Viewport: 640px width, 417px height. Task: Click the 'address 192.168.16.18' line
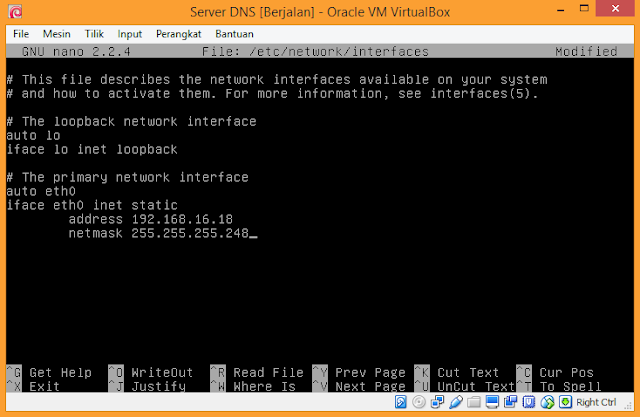point(151,219)
